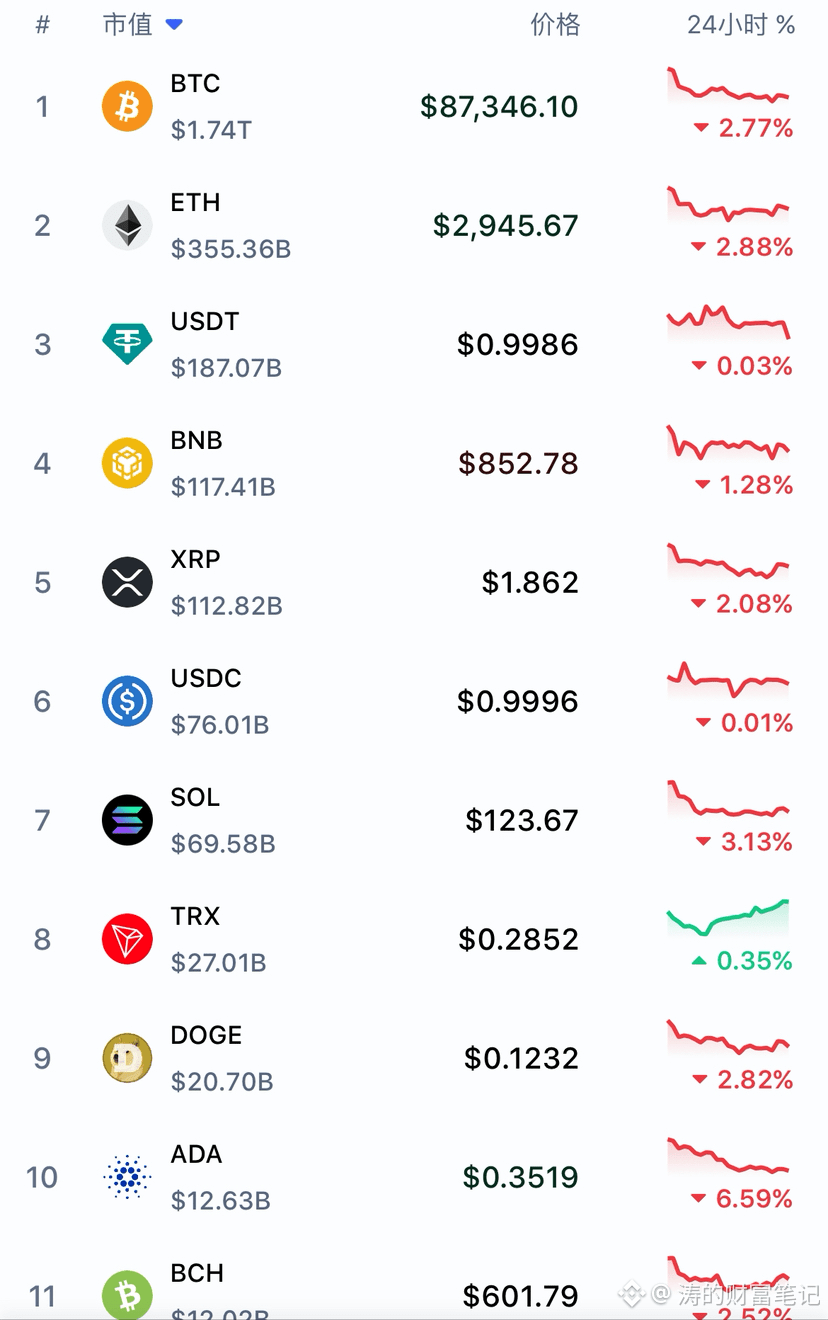Select the Tether USDT coin icon
The height and width of the screenshot is (1320, 828).
point(127,345)
